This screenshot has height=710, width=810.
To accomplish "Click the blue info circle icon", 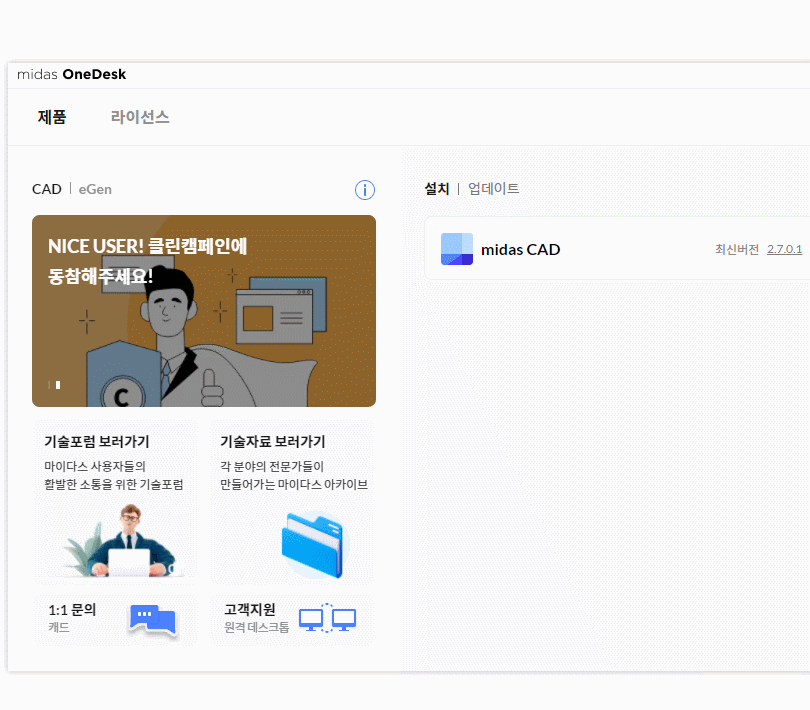I will click(365, 190).
